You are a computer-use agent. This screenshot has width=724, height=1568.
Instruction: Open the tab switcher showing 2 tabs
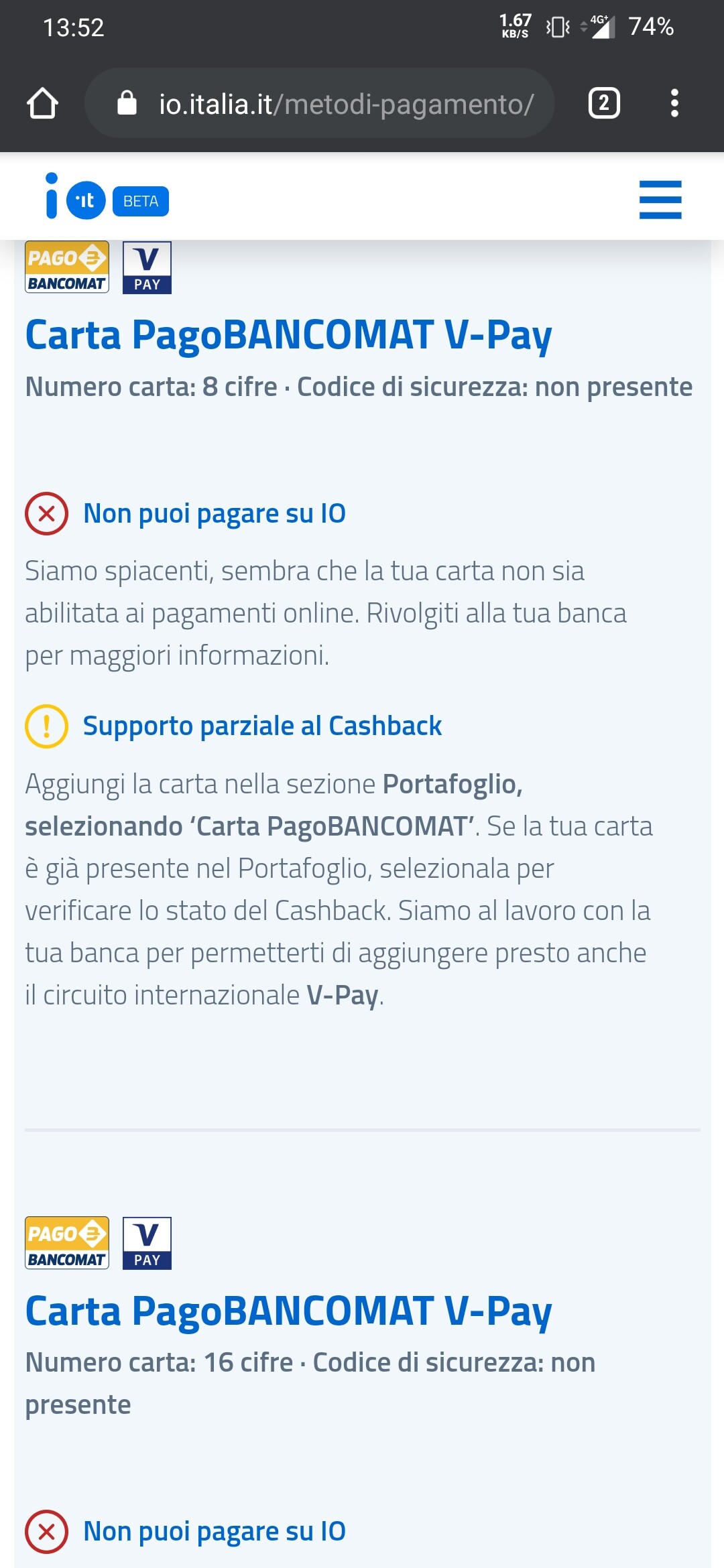coord(604,103)
